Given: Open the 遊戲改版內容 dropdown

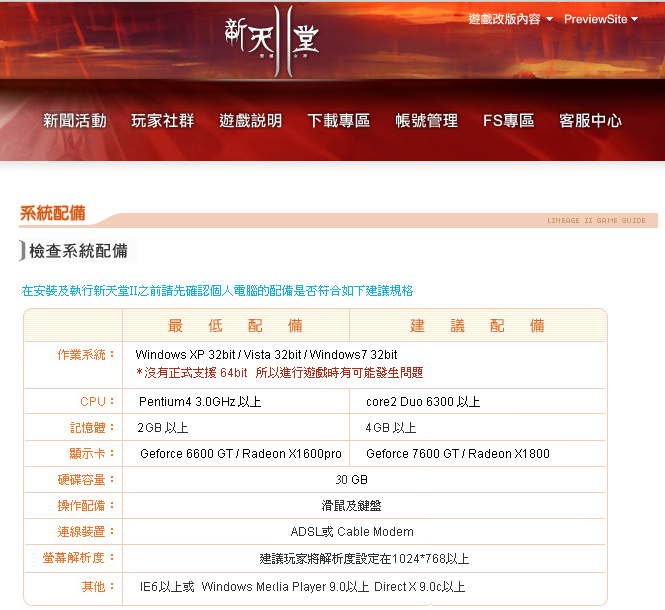Looking at the screenshot, I should tap(511, 19).
